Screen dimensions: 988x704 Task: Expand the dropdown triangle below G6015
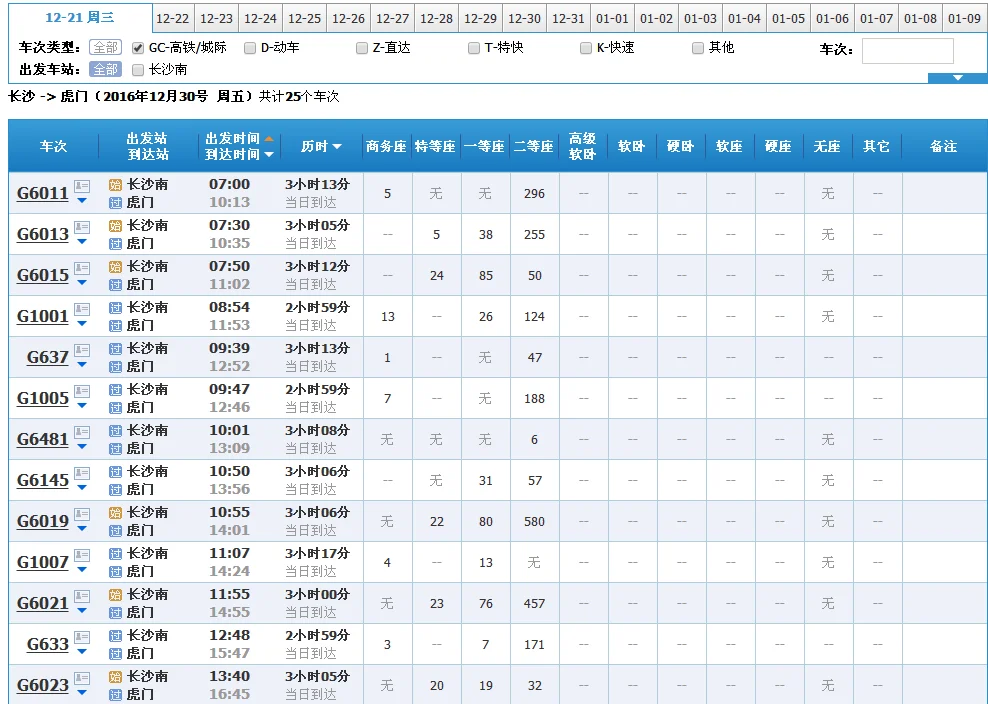pyautogui.click(x=82, y=282)
